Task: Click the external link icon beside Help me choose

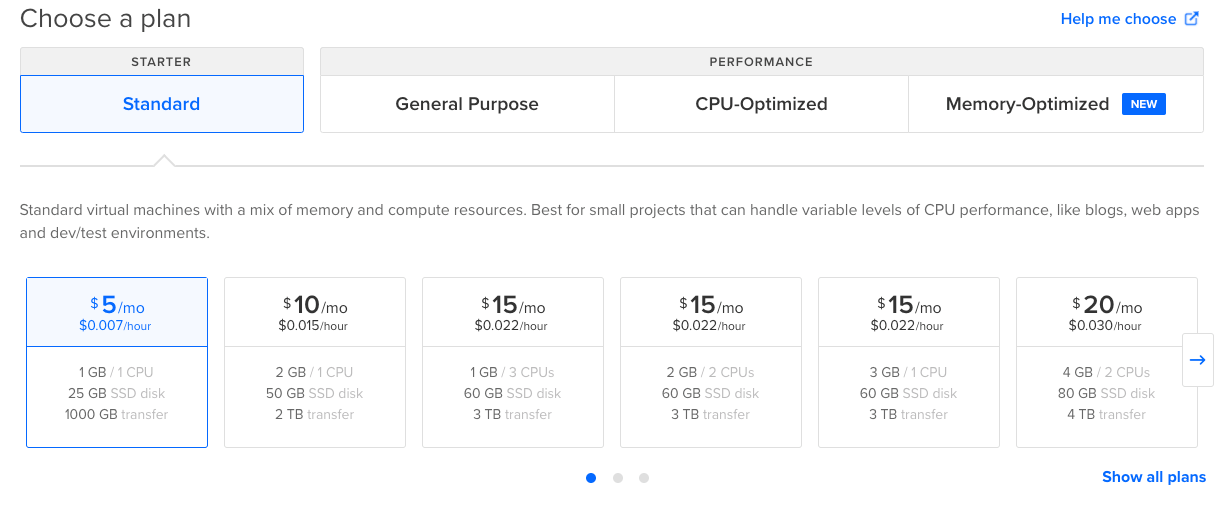Action: point(1191,19)
